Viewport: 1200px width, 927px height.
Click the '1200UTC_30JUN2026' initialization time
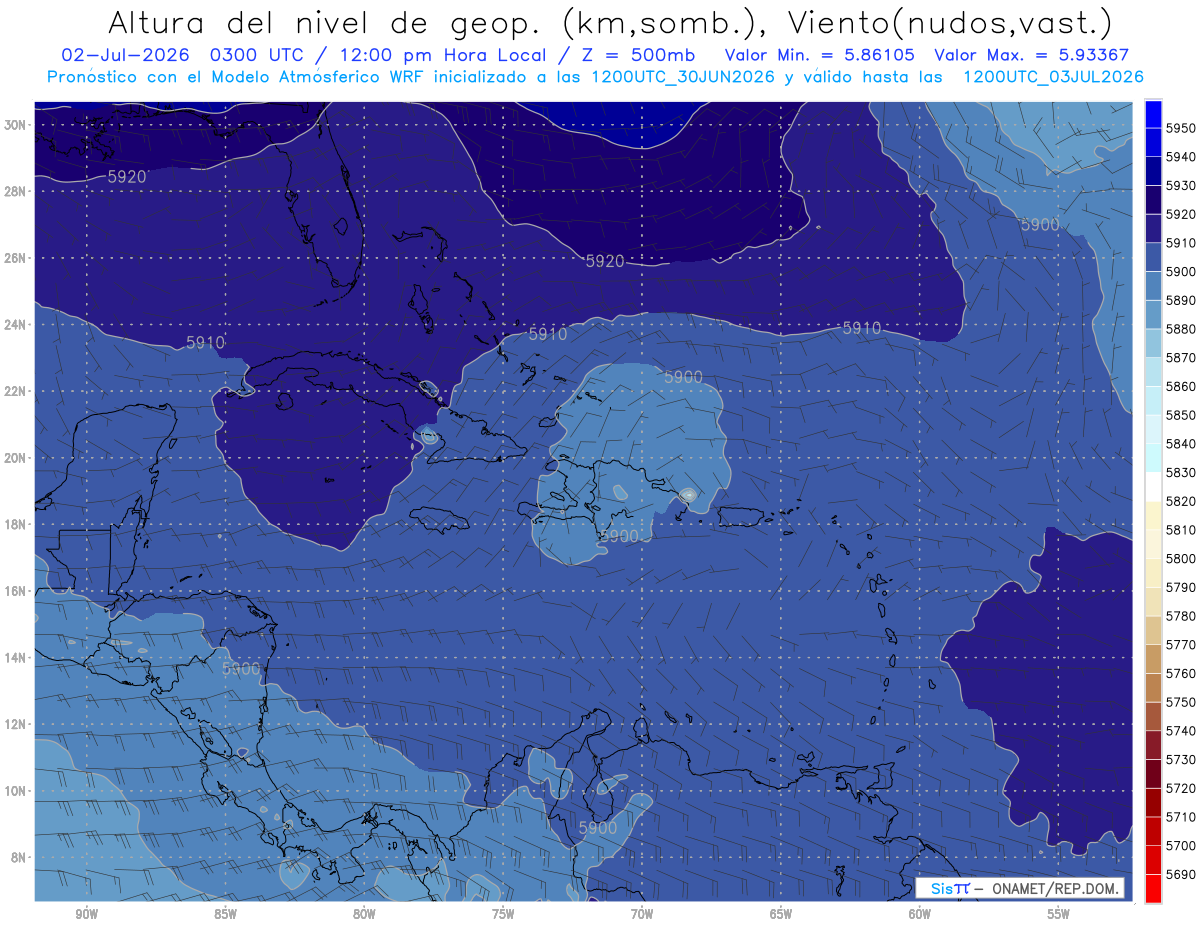click(x=684, y=76)
